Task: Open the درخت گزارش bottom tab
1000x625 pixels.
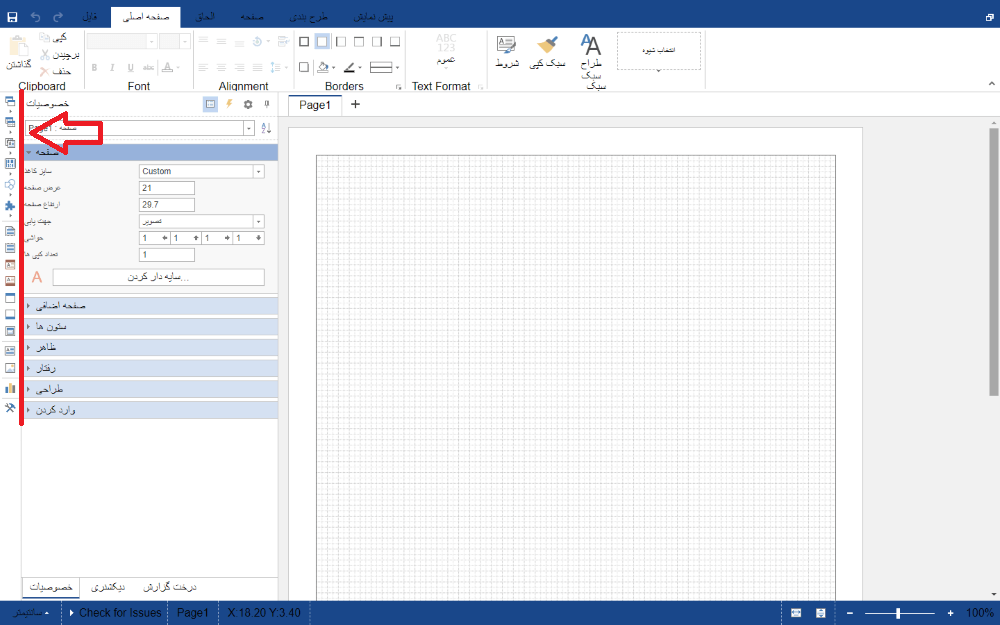Action: point(169,587)
